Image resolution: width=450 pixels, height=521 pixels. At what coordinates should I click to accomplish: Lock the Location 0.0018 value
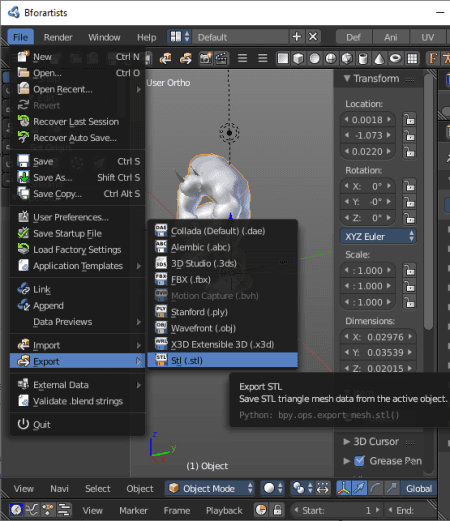(409, 119)
